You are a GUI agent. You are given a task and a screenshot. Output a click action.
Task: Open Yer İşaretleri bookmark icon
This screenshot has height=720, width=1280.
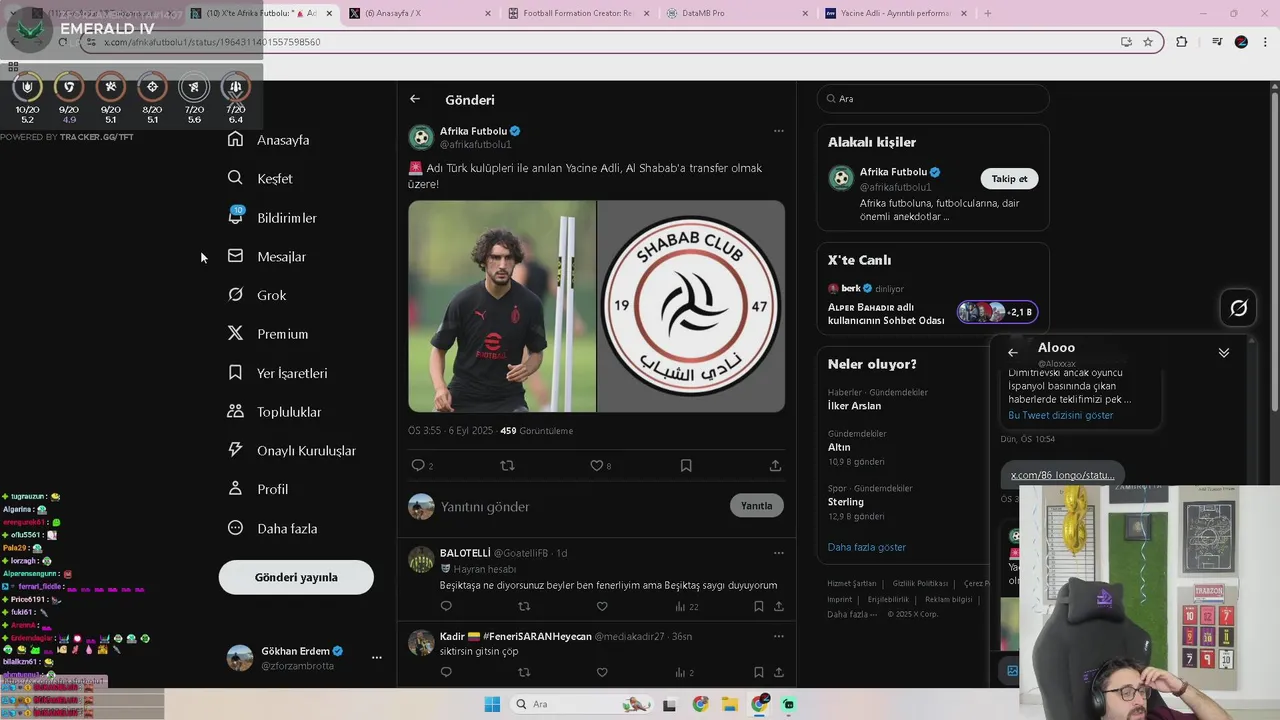tap(235, 372)
